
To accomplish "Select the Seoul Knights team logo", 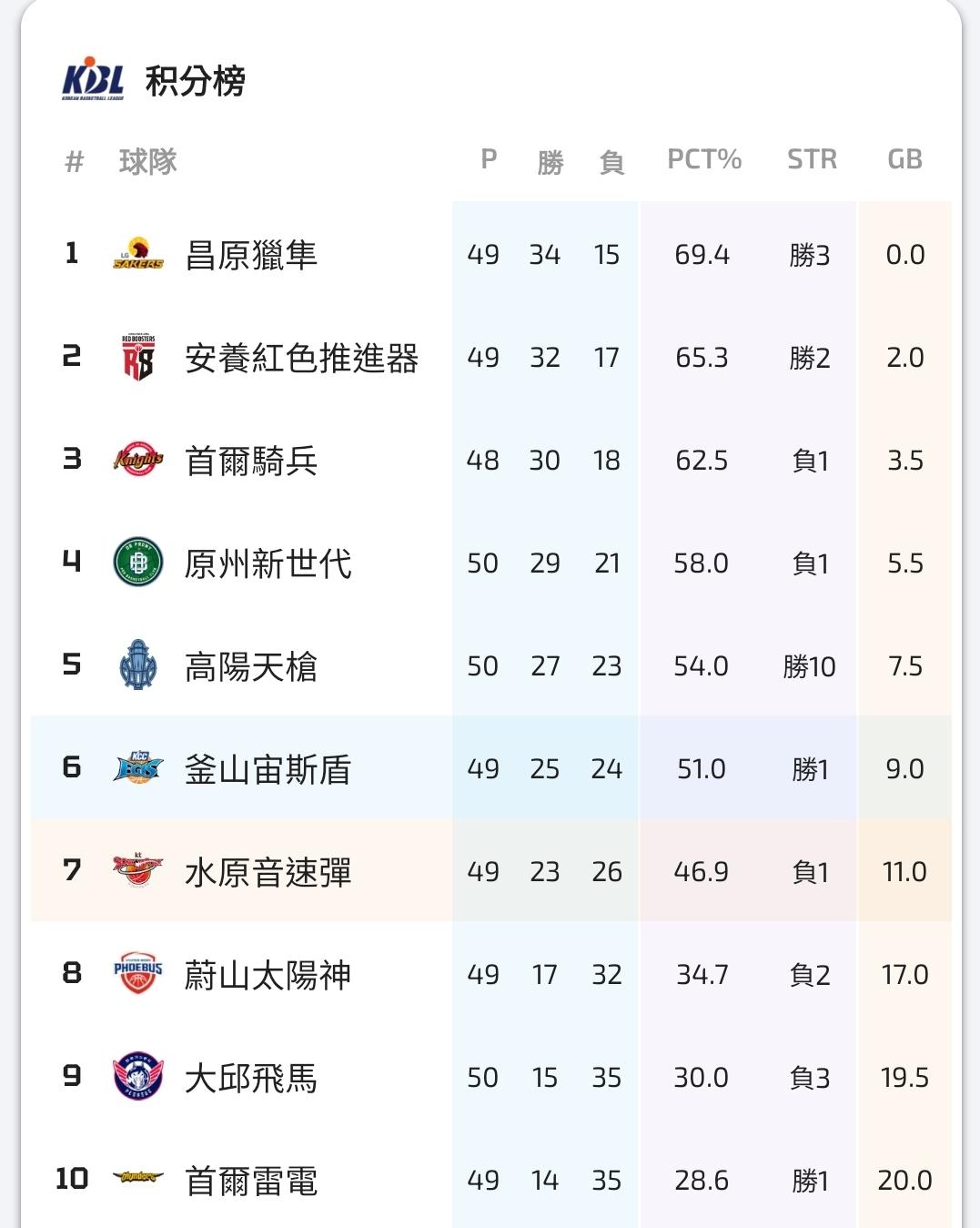I will click(138, 460).
